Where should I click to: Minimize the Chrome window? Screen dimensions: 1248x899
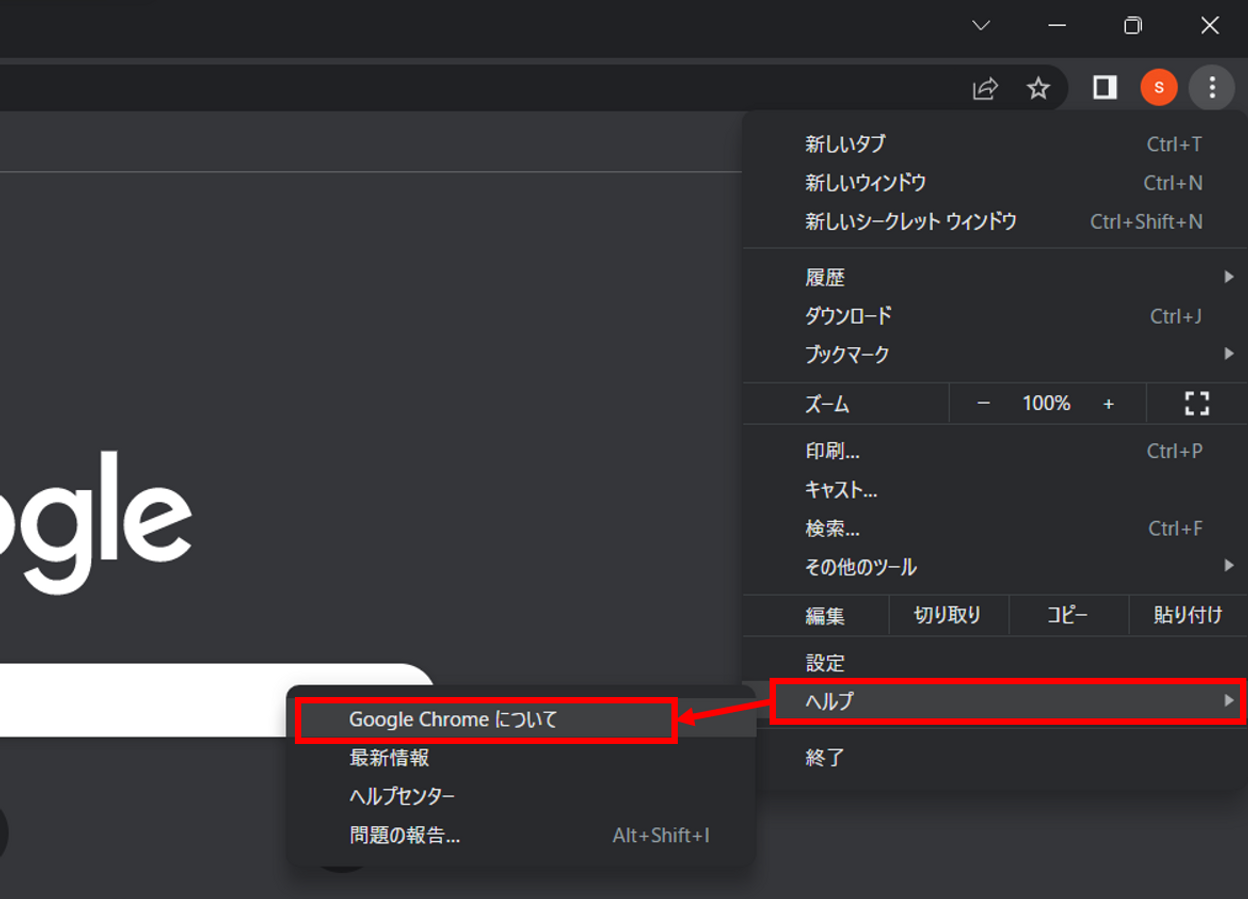tap(1057, 26)
